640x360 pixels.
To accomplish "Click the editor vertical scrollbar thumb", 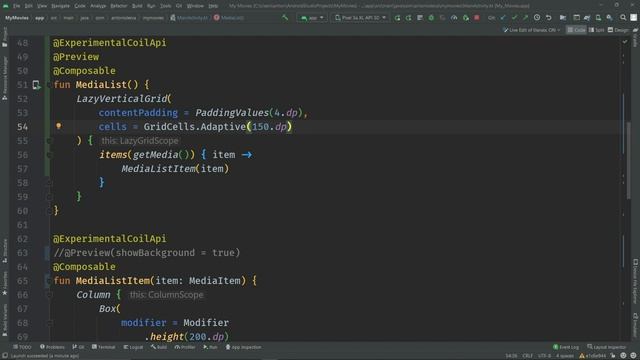I will pos(629,160).
